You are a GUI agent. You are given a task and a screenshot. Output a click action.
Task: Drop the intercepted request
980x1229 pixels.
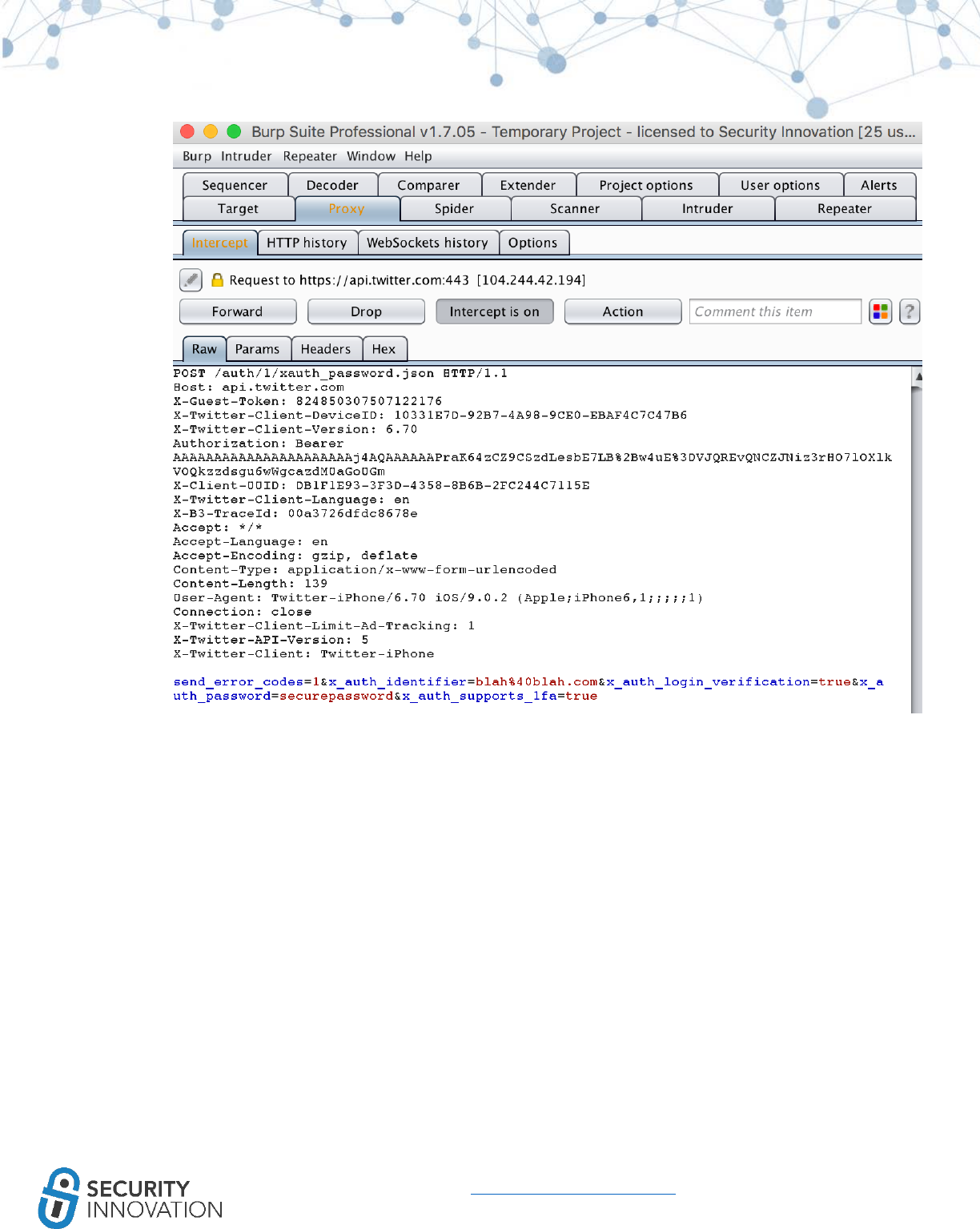366,311
